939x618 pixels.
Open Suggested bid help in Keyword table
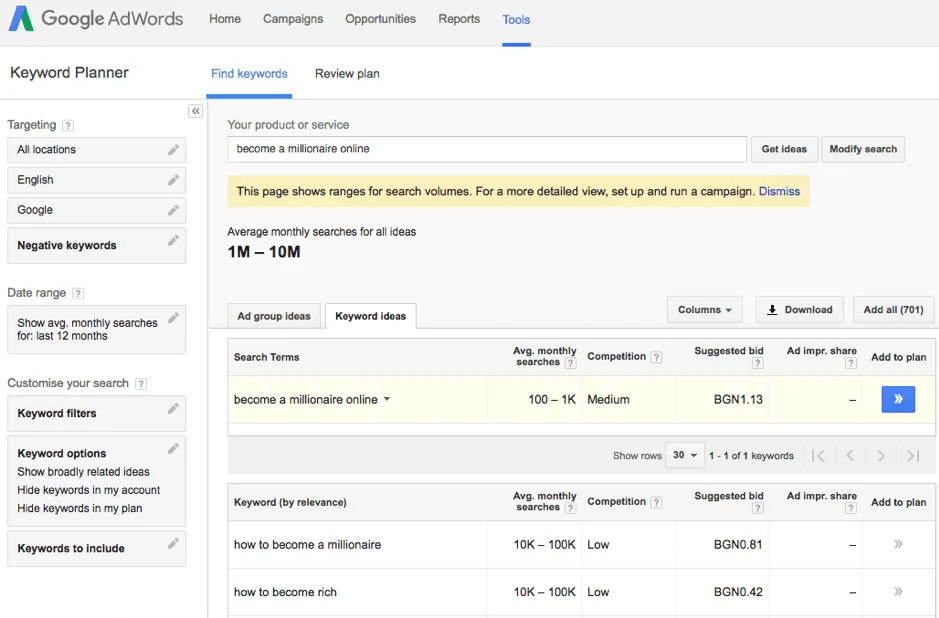coord(758,508)
